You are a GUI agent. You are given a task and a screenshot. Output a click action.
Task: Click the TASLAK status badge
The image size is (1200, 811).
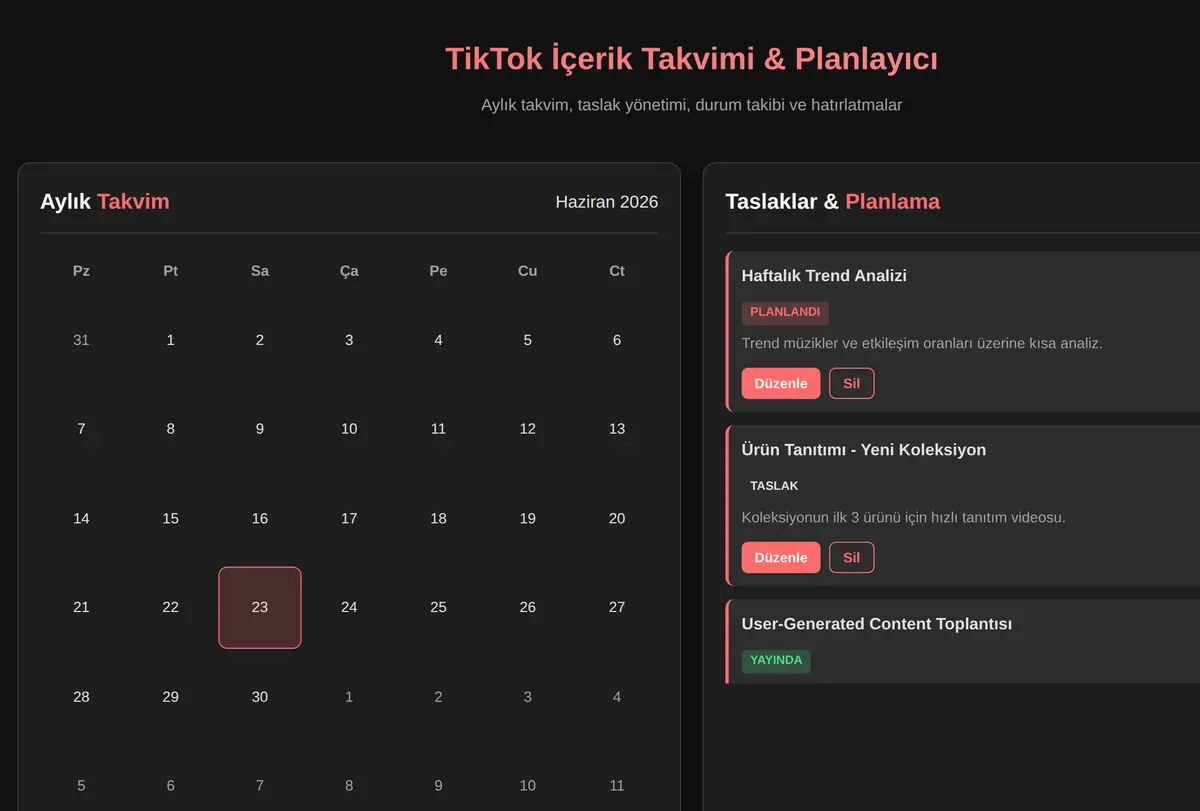point(774,486)
